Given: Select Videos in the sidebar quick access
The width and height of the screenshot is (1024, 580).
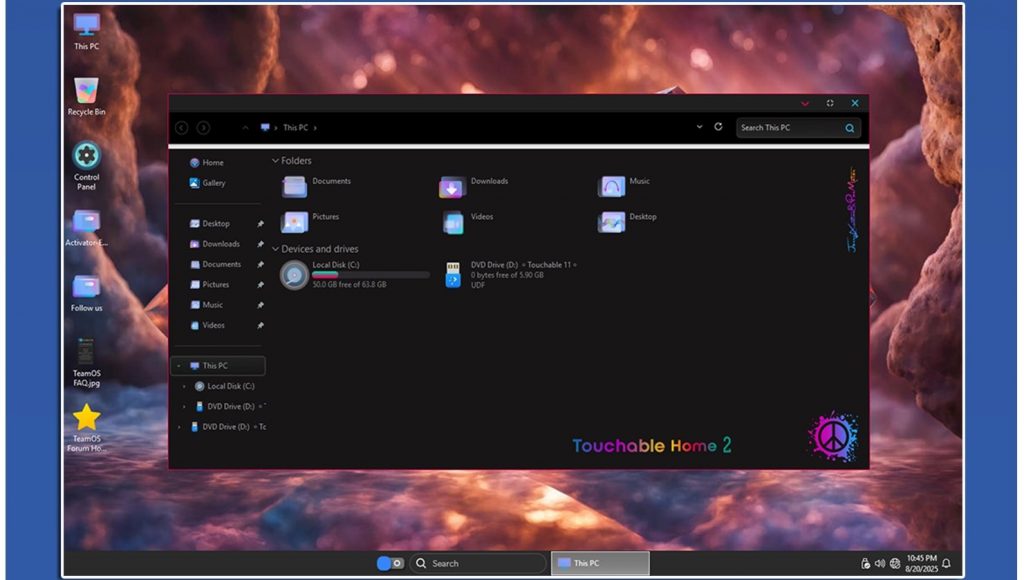Looking at the screenshot, I should 206,325.
